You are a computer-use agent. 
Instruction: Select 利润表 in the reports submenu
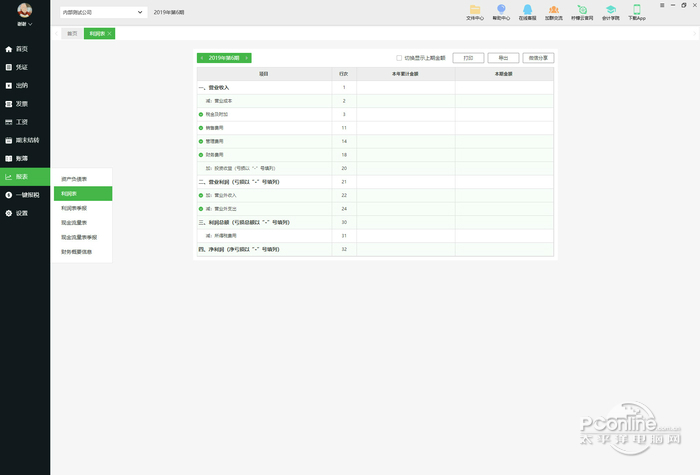coord(83,194)
